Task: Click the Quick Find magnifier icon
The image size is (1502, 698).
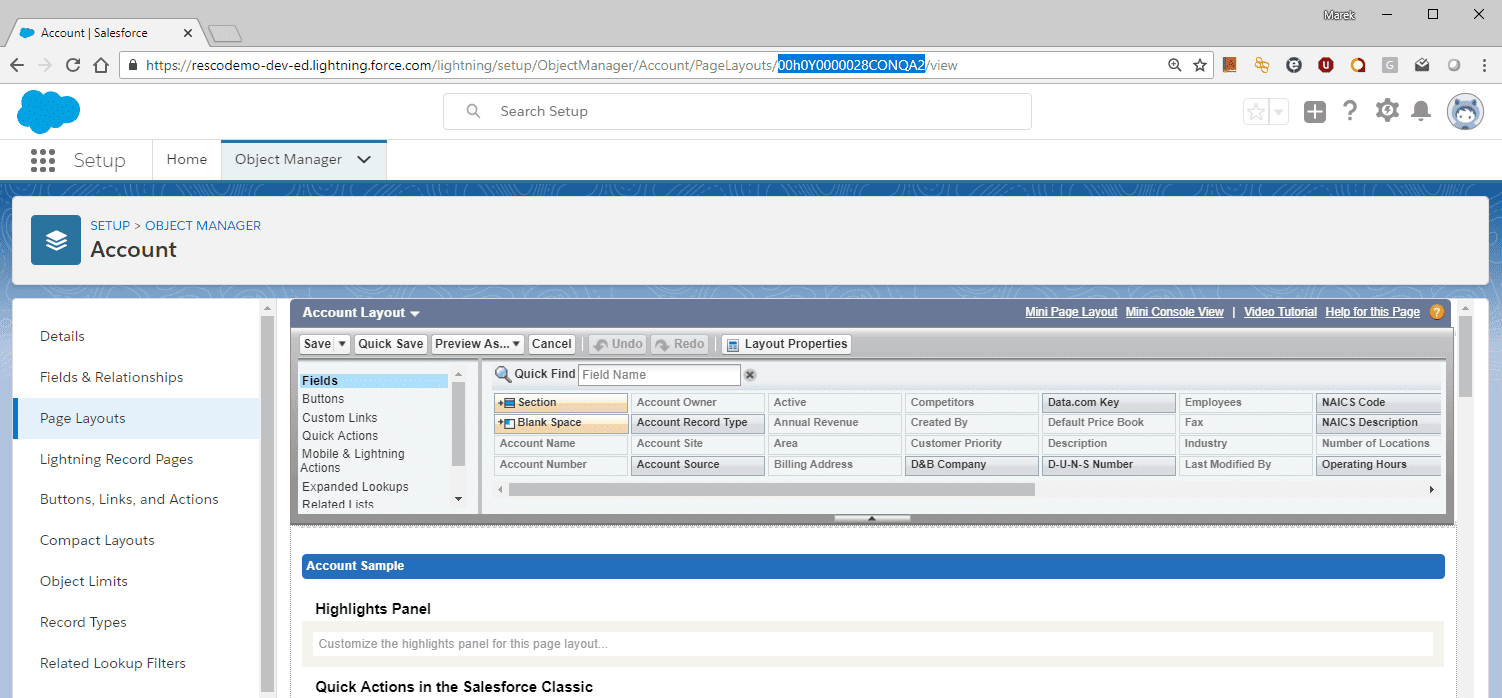Action: (x=503, y=374)
